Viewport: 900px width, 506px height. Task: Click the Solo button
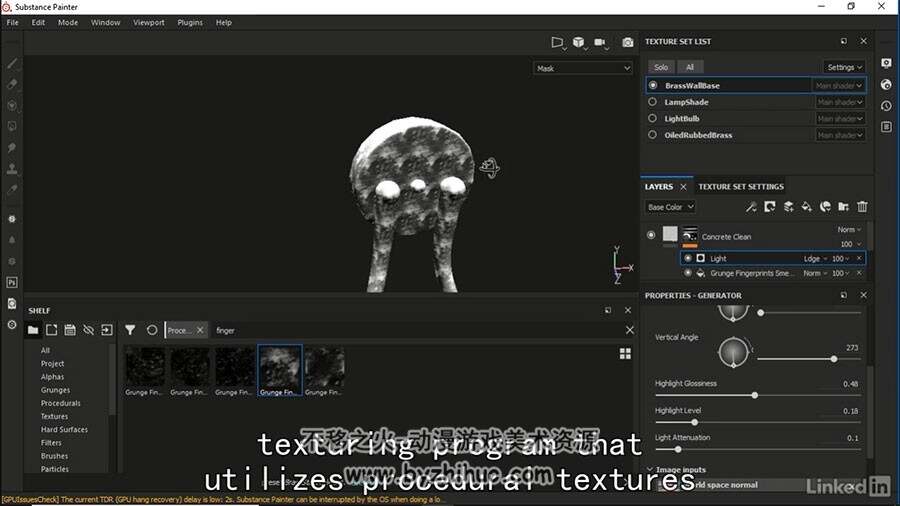(661, 67)
